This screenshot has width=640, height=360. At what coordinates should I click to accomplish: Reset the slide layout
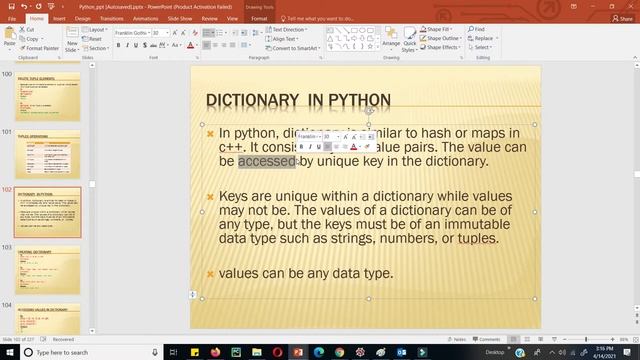[92, 39]
